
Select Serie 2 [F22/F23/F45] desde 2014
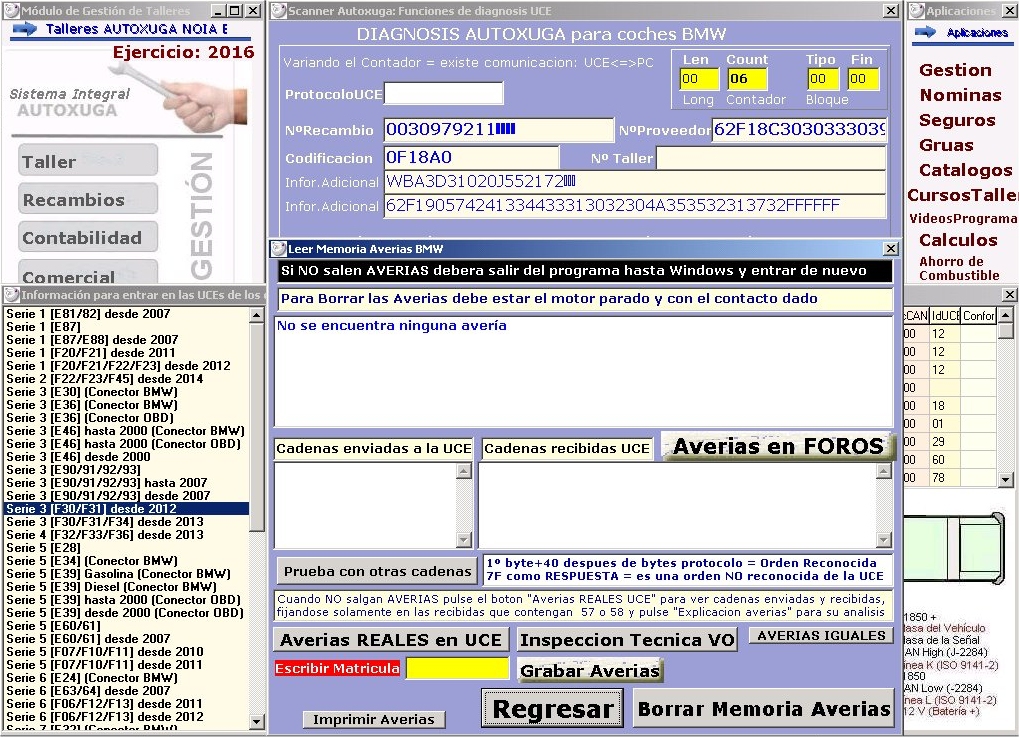[127, 379]
